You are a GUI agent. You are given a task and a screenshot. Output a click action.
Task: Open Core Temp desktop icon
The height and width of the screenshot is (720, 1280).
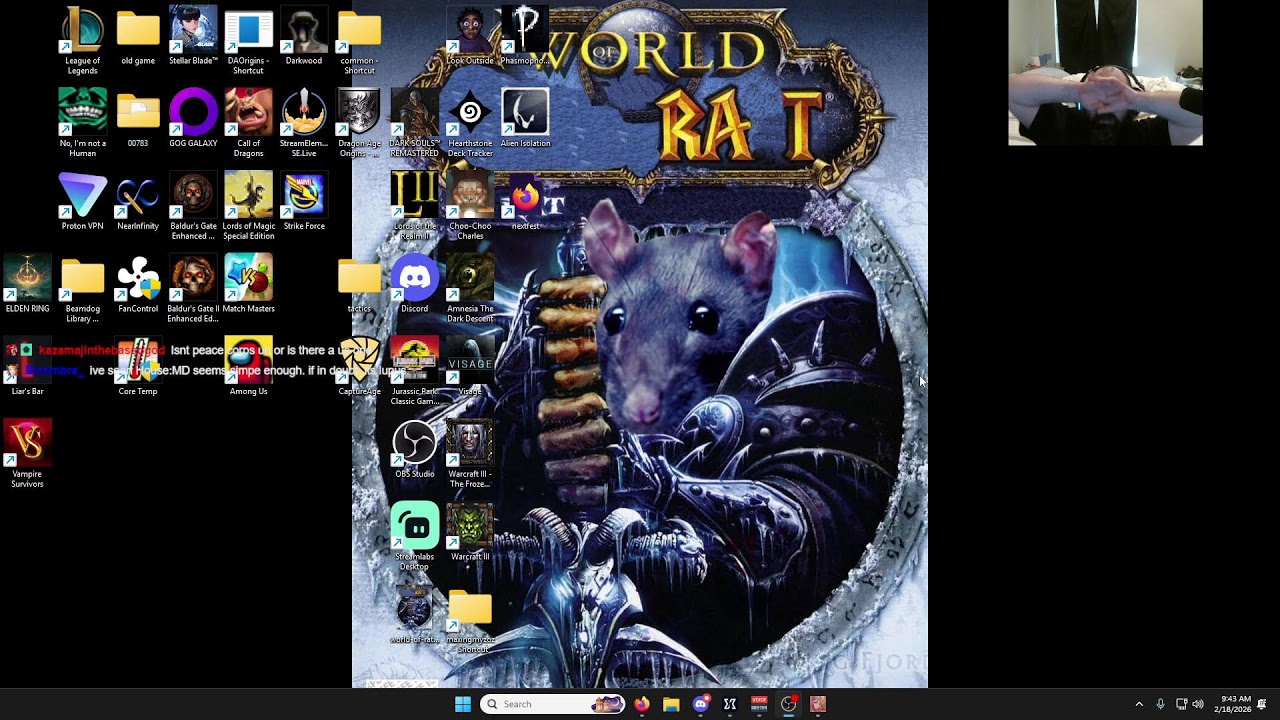click(138, 366)
